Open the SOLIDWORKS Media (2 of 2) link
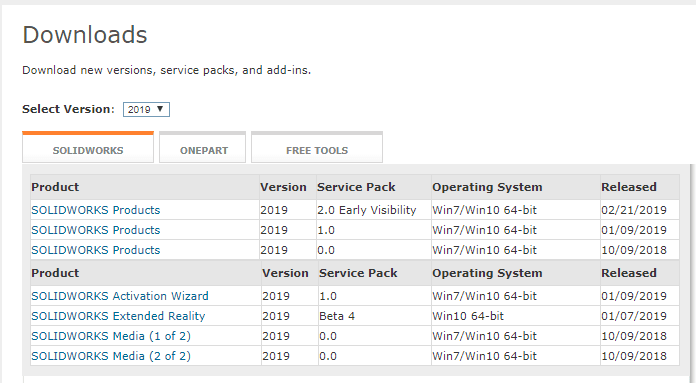 click(x=111, y=356)
